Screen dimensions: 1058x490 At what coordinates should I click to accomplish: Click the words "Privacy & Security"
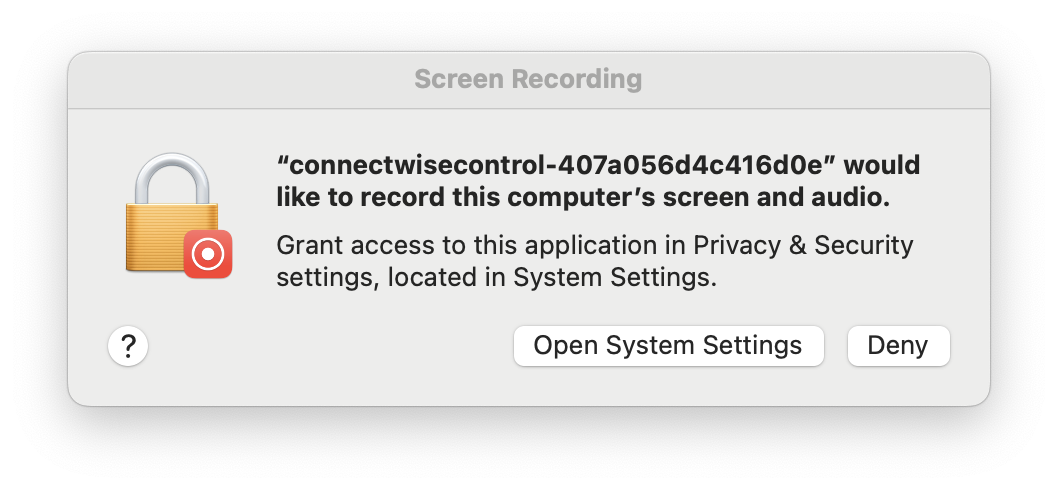(x=804, y=245)
